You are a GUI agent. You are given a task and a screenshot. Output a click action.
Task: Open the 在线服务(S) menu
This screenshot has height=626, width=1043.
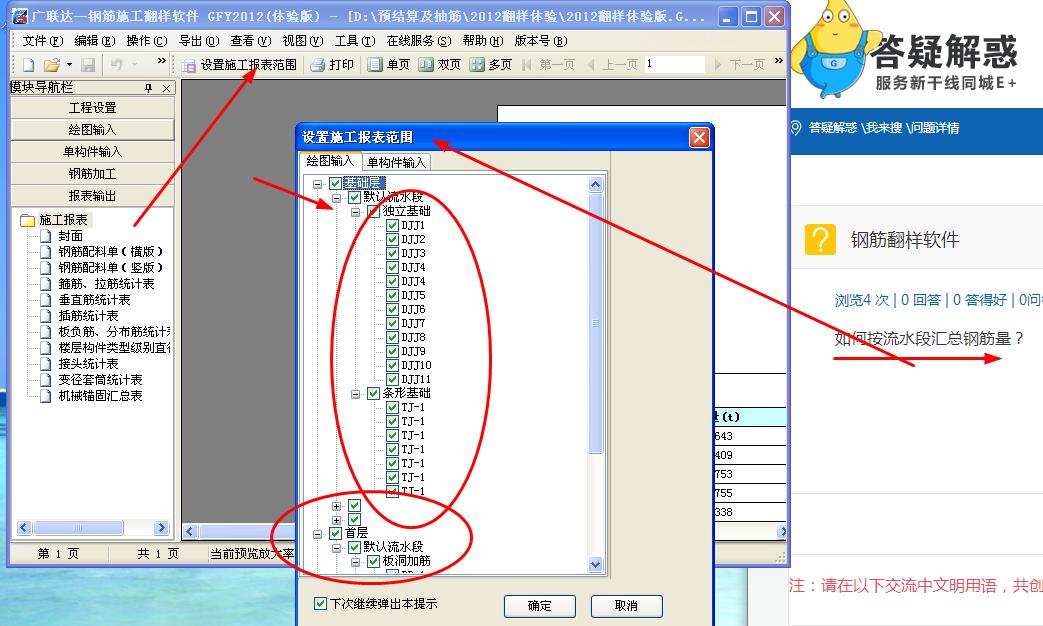coord(418,41)
